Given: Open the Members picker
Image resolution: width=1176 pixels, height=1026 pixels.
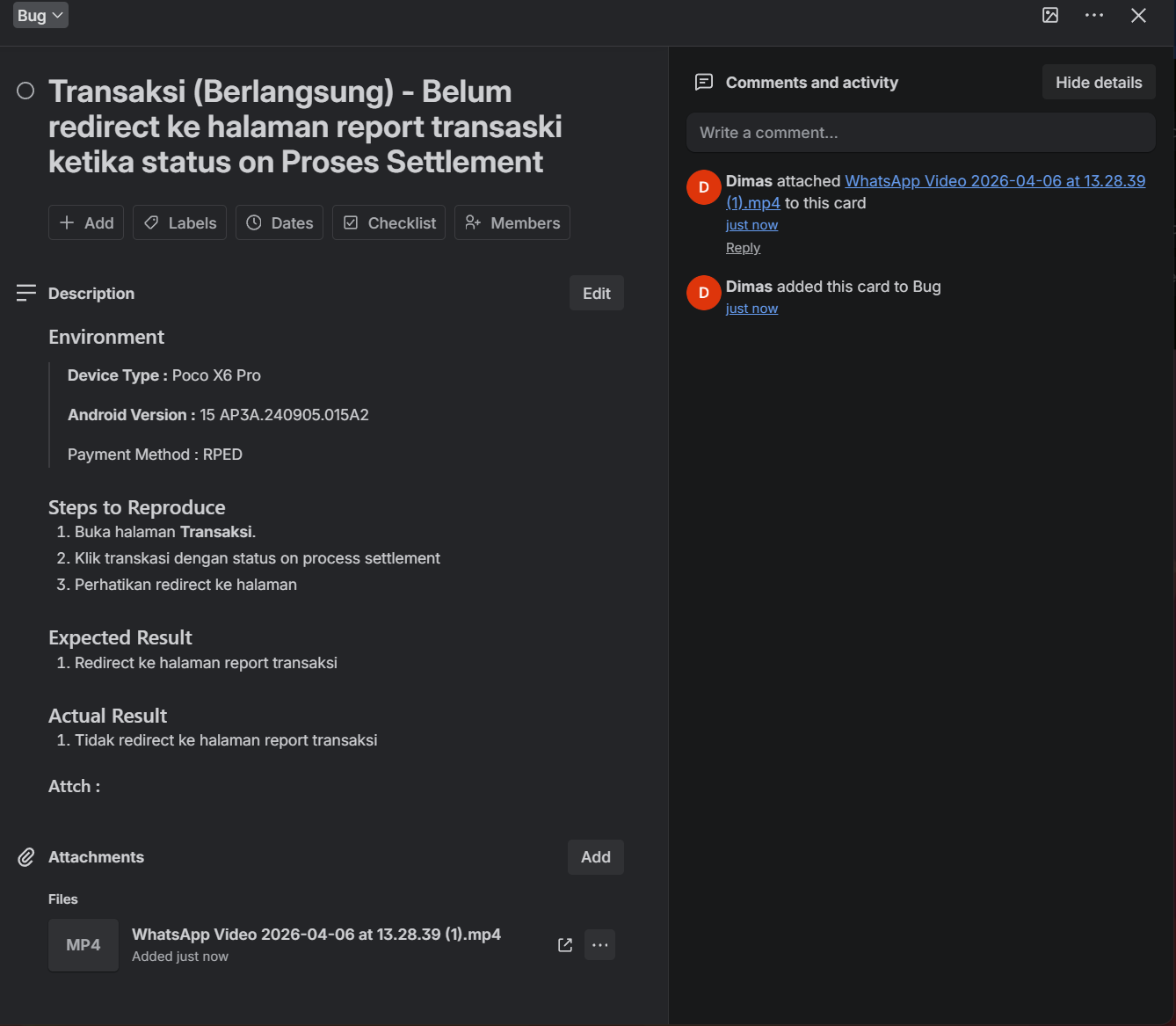Looking at the screenshot, I should (x=512, y=222).
